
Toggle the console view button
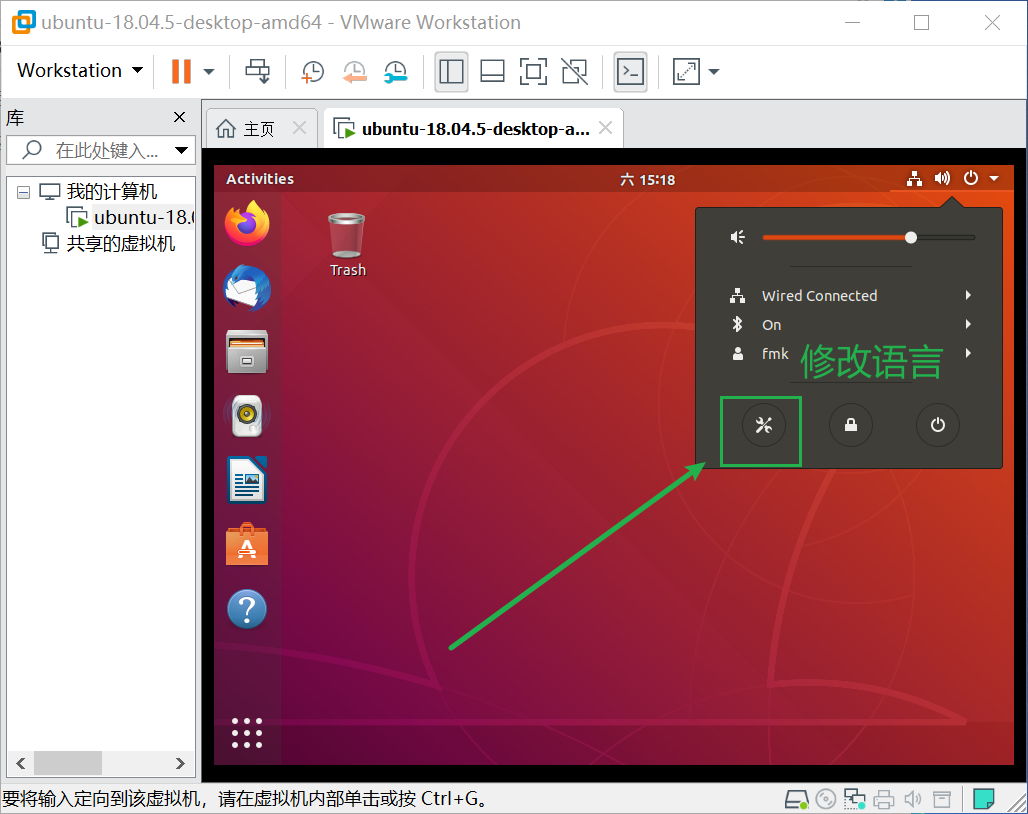pos(631,71)
